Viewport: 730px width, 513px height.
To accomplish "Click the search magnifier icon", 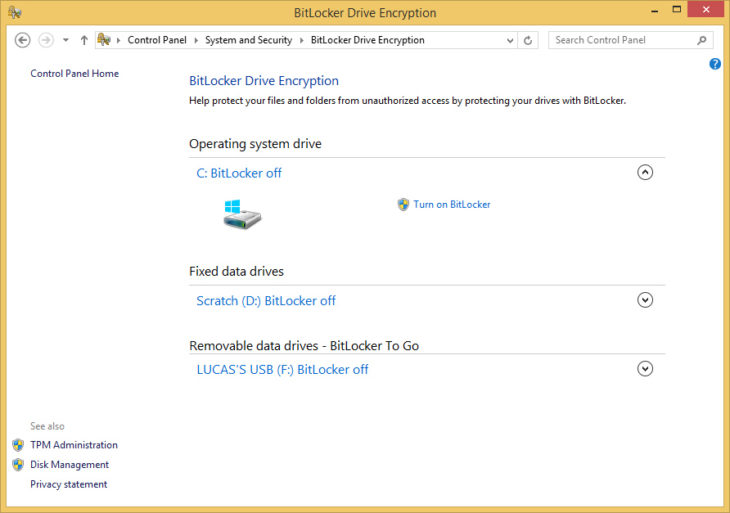I will pos(702,40).
